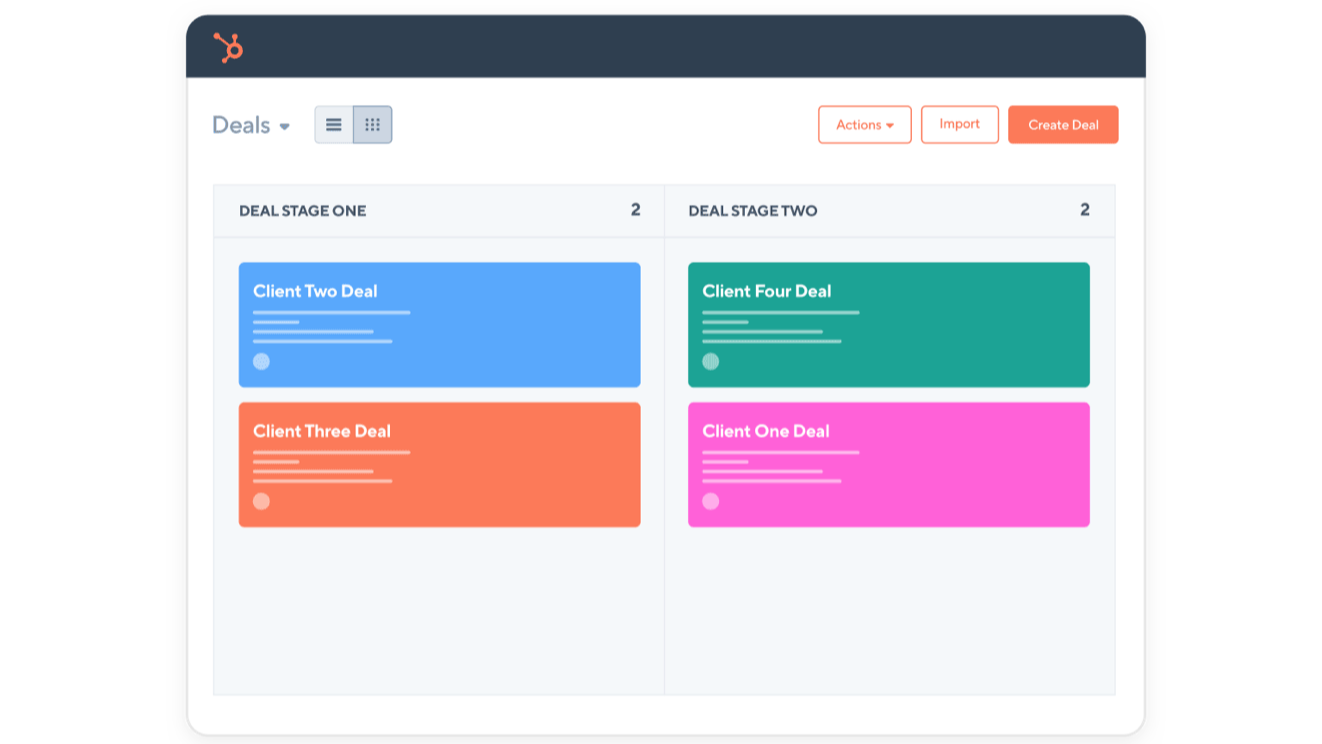The height and width of the screenshot is (744, 1322).
Task: Open the Actions dropdown menu
Action: tap(864, 124)
